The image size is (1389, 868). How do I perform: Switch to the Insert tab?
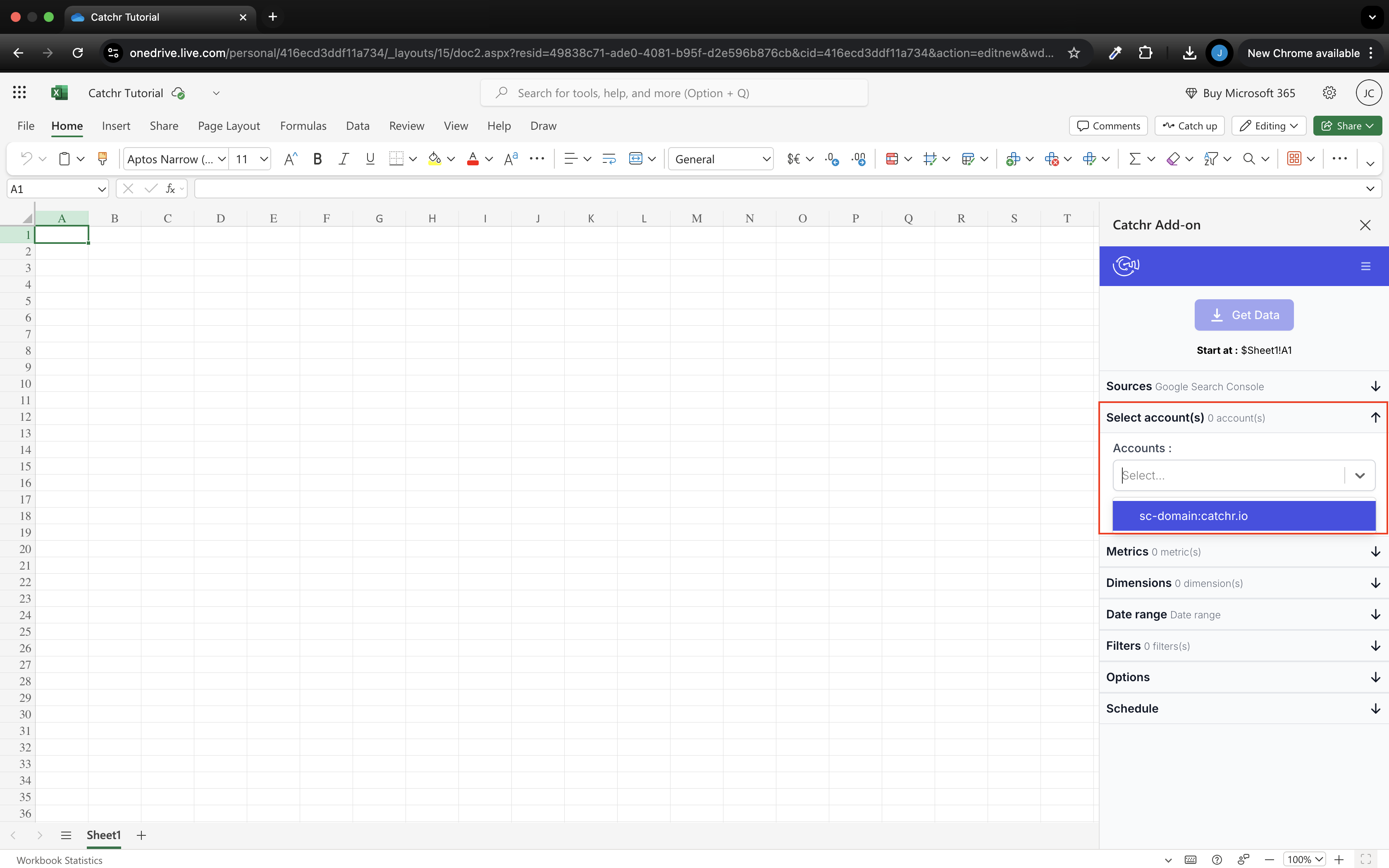116,126
